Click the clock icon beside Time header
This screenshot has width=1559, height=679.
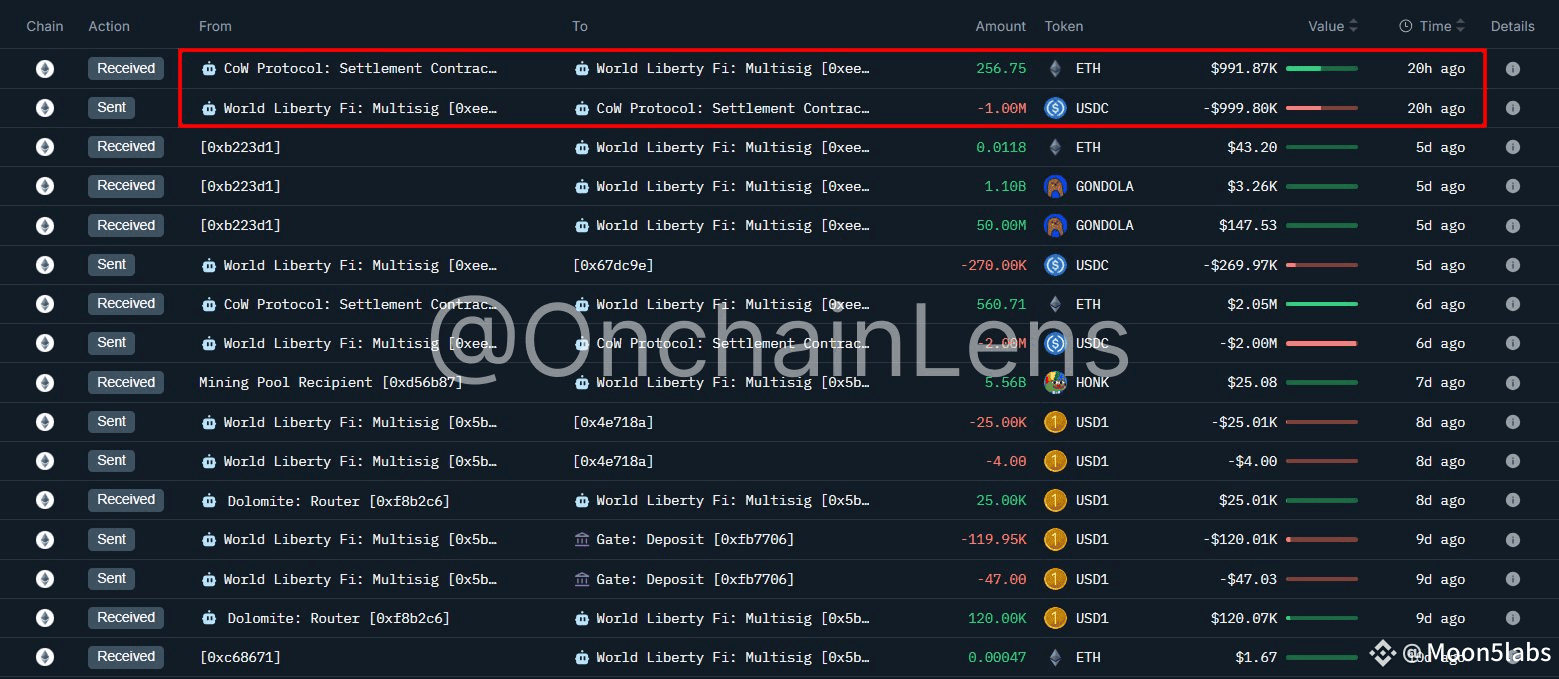tap(1405, 26)
